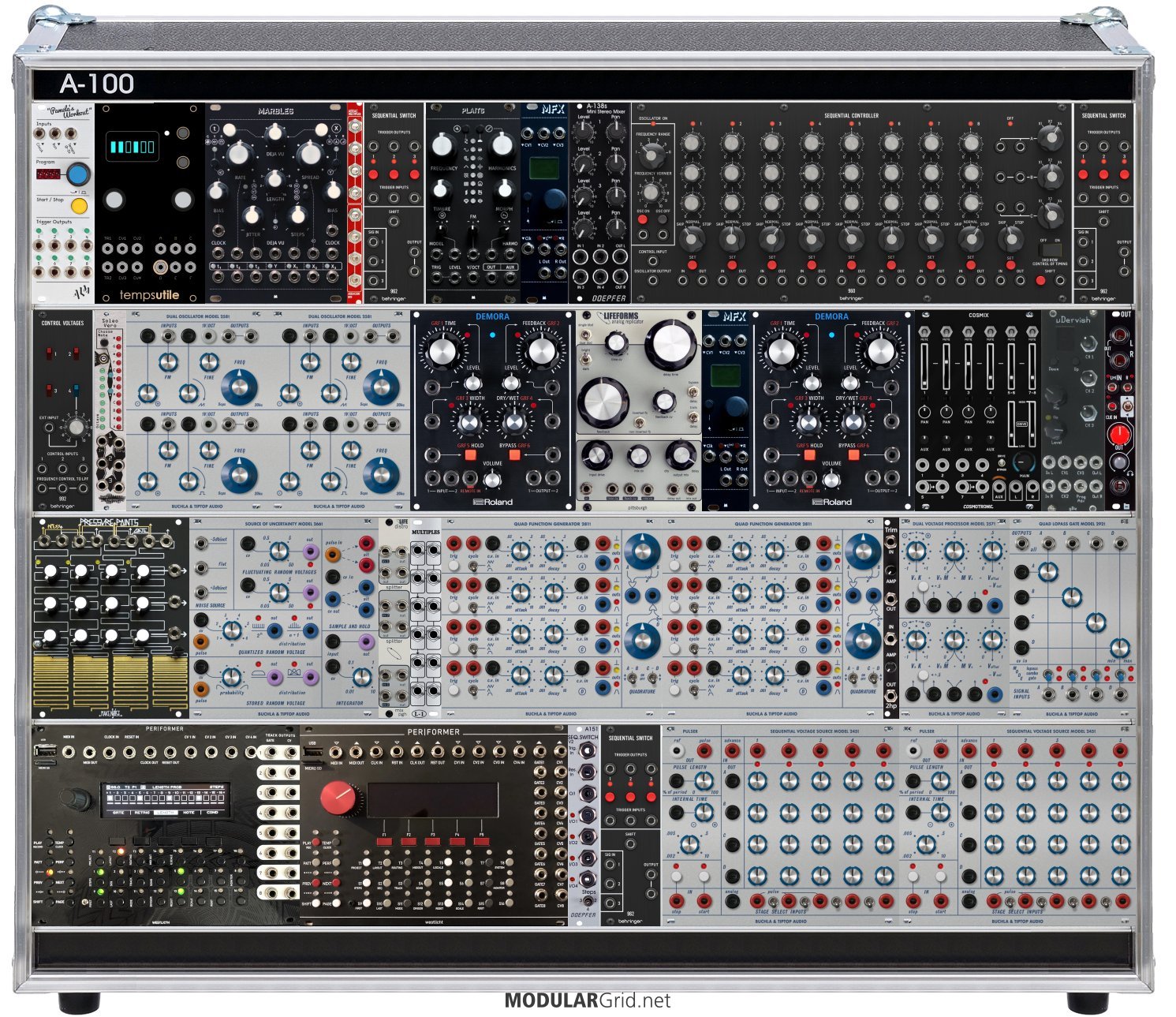
Task: Click the knob above Control Inputs on the 992
Action: 75,427
